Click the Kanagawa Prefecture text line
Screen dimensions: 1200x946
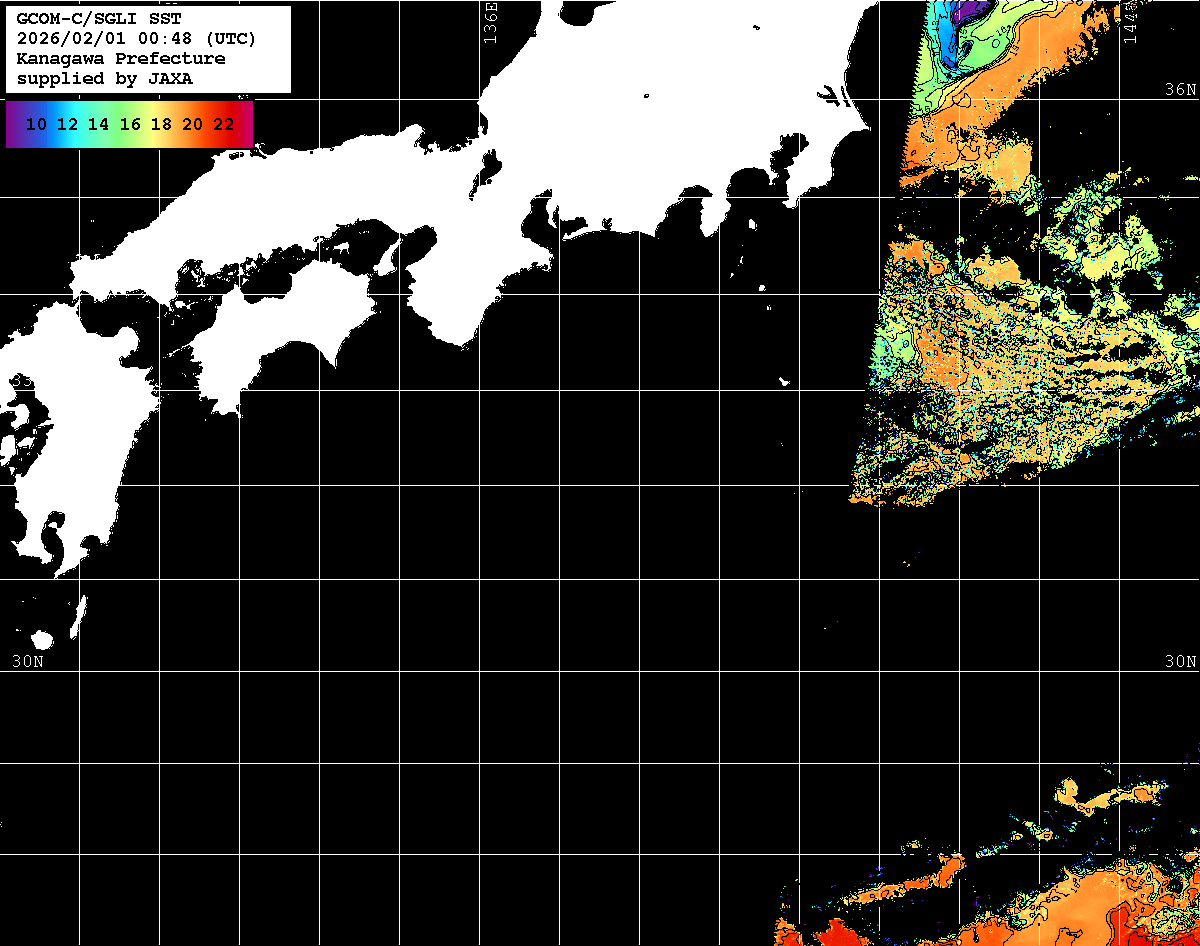pos(121,59)
